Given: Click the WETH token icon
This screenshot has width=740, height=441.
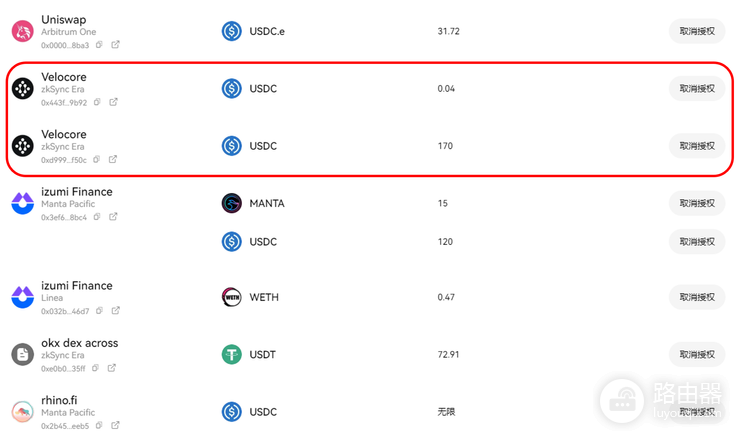Looking at the screenshot, I should tap(231, 297).
